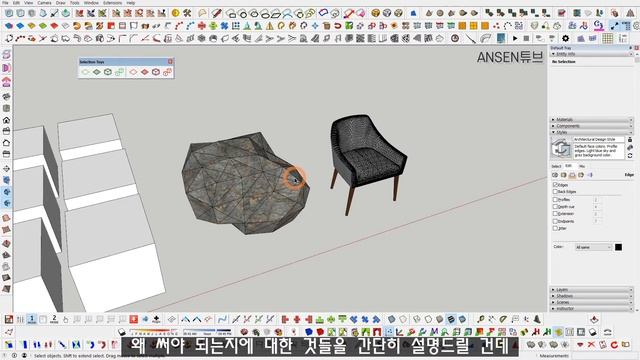Click green filled diamond in Selection Toys

97,72
